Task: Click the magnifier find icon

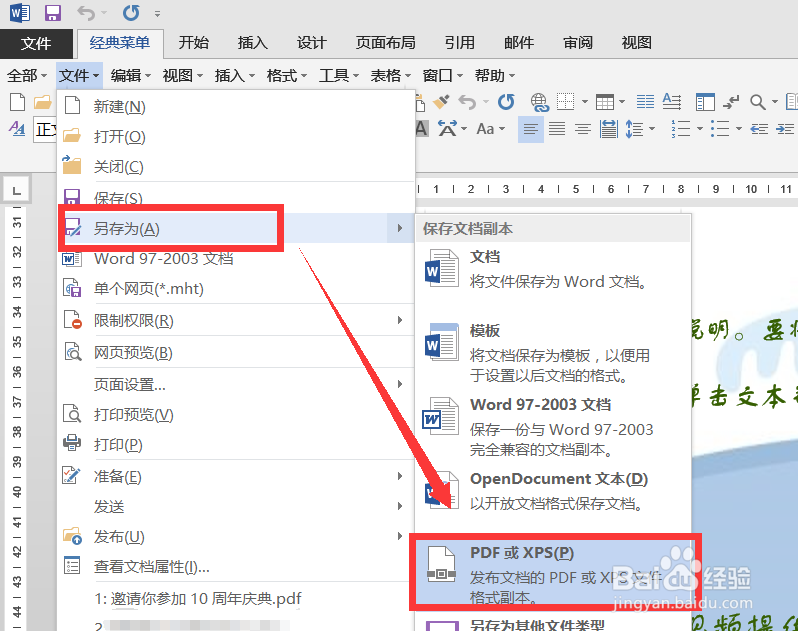Action: pyautogui.click(x=758, y=102)
